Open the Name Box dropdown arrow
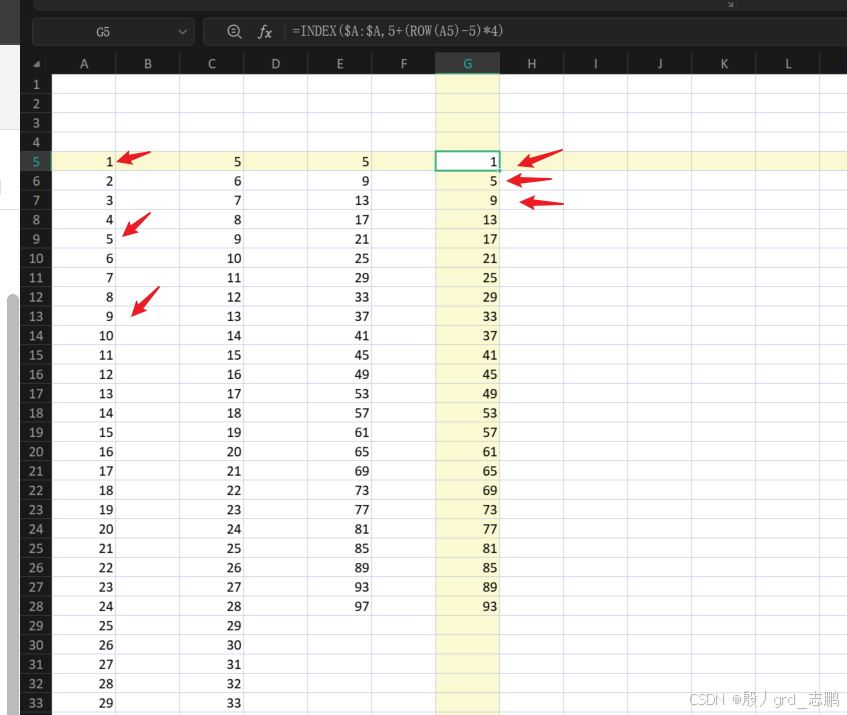 (x=183, y=32)
